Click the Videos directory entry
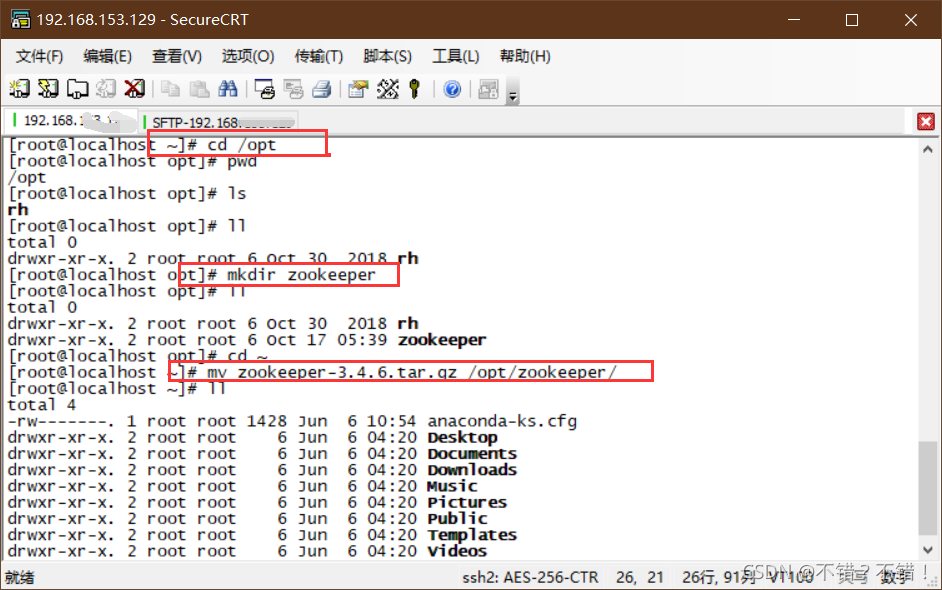Screen dimensions: 942x590 tap(457, 551)
